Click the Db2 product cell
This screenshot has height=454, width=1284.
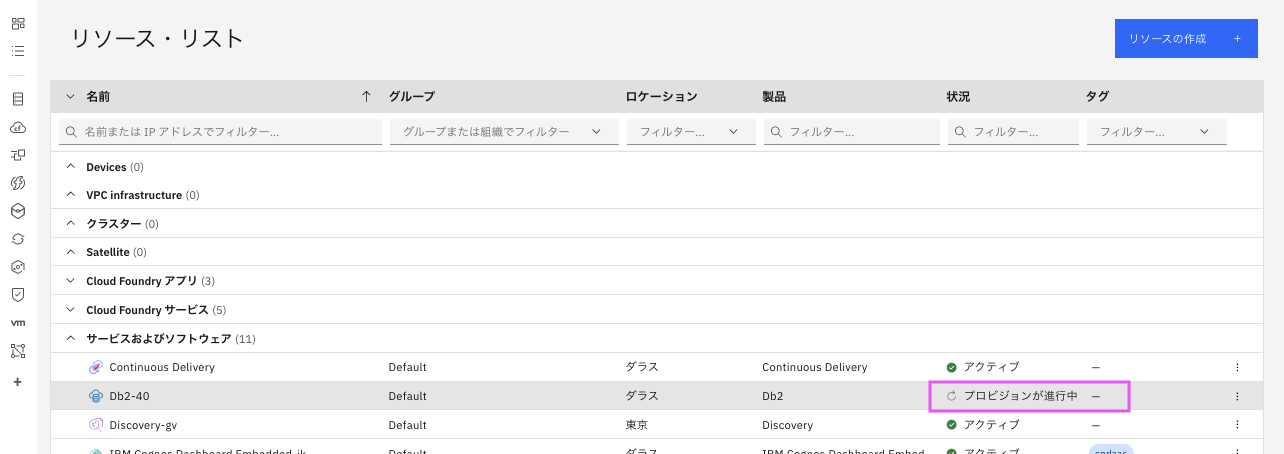click(x=773, y=396)
